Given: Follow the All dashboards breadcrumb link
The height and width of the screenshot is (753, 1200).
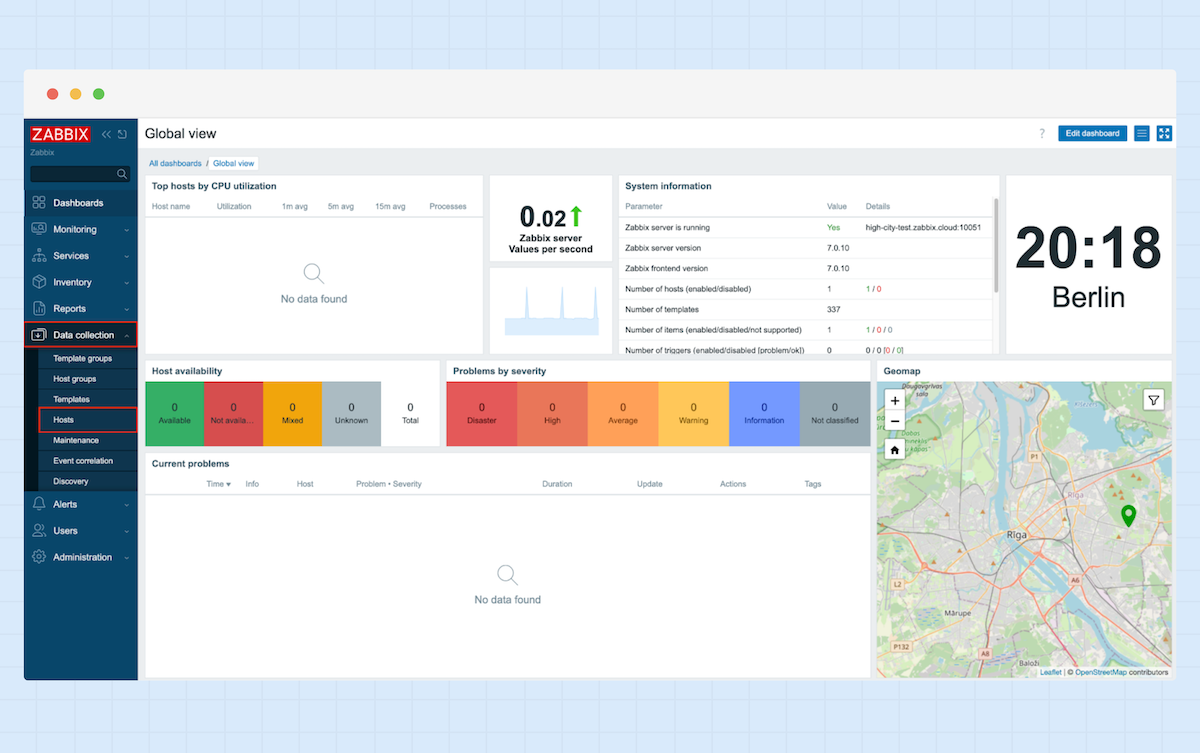Looking at the screenshot, I should [x=175, y=163].
